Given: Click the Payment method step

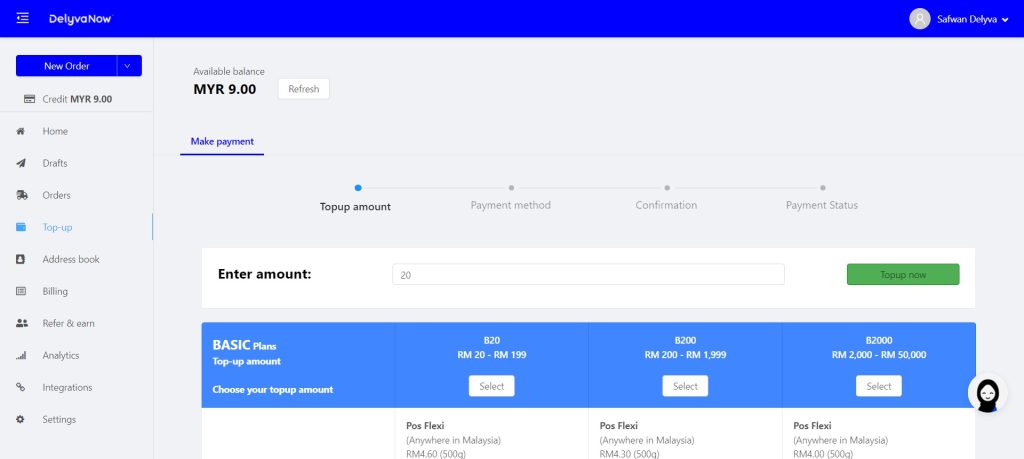Looking at the screenshot, I should pyautogui.click(x=511, y=205).
